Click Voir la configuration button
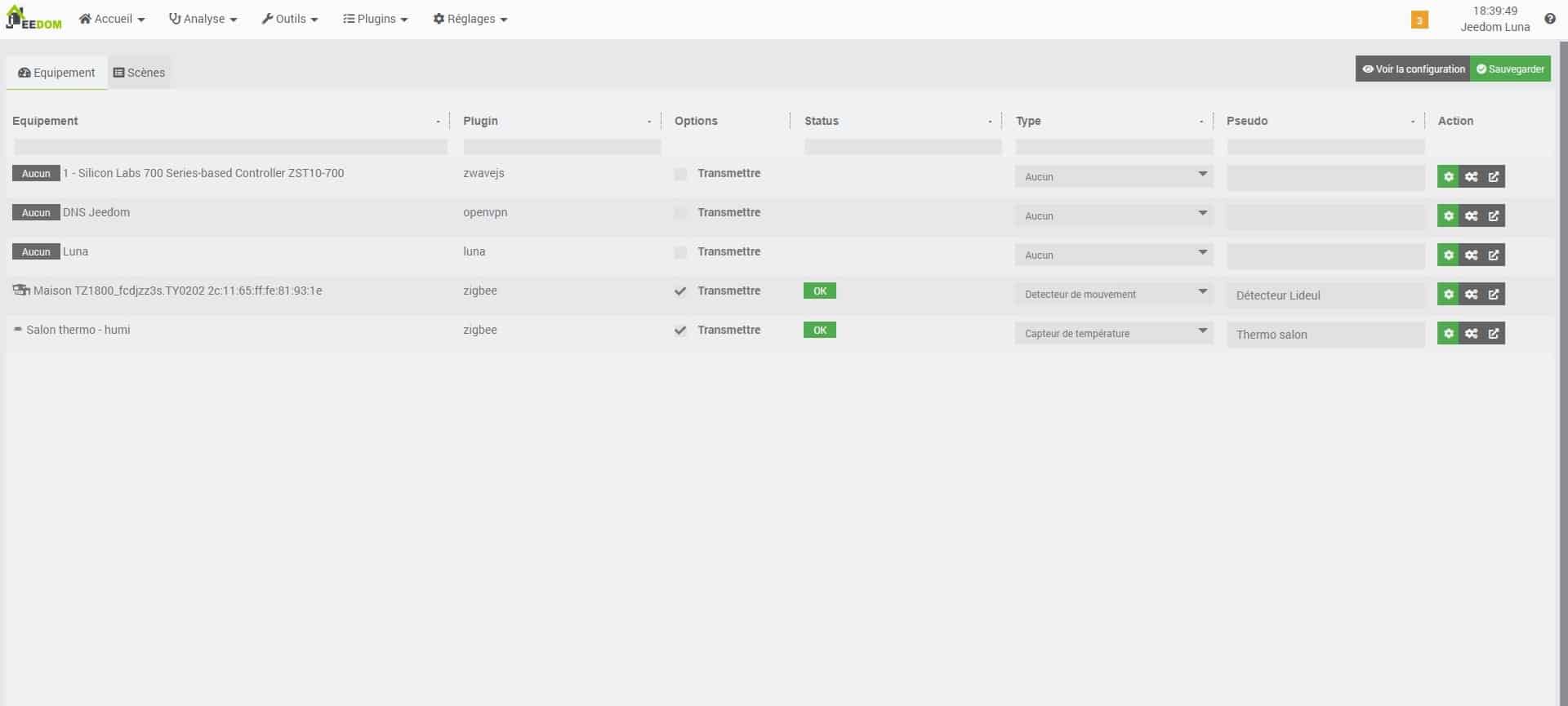 pyautogui.click(x=1413, y=69)
